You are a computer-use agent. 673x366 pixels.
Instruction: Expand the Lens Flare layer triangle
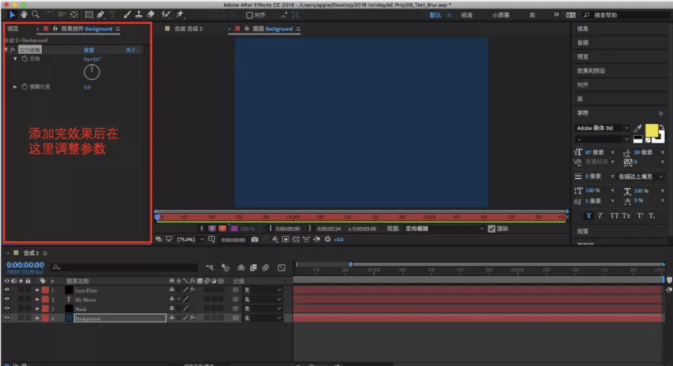(37, 290)
